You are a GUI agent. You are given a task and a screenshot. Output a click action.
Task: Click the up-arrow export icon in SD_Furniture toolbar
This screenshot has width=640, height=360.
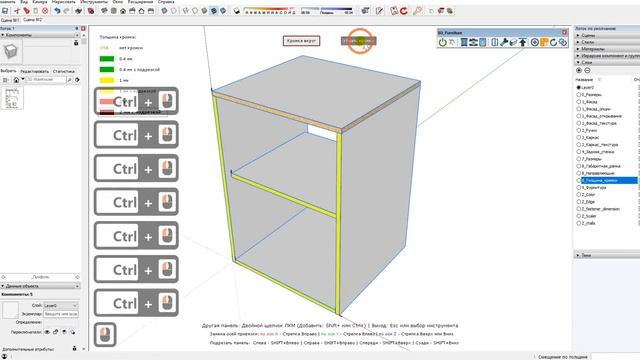point(523,42)
